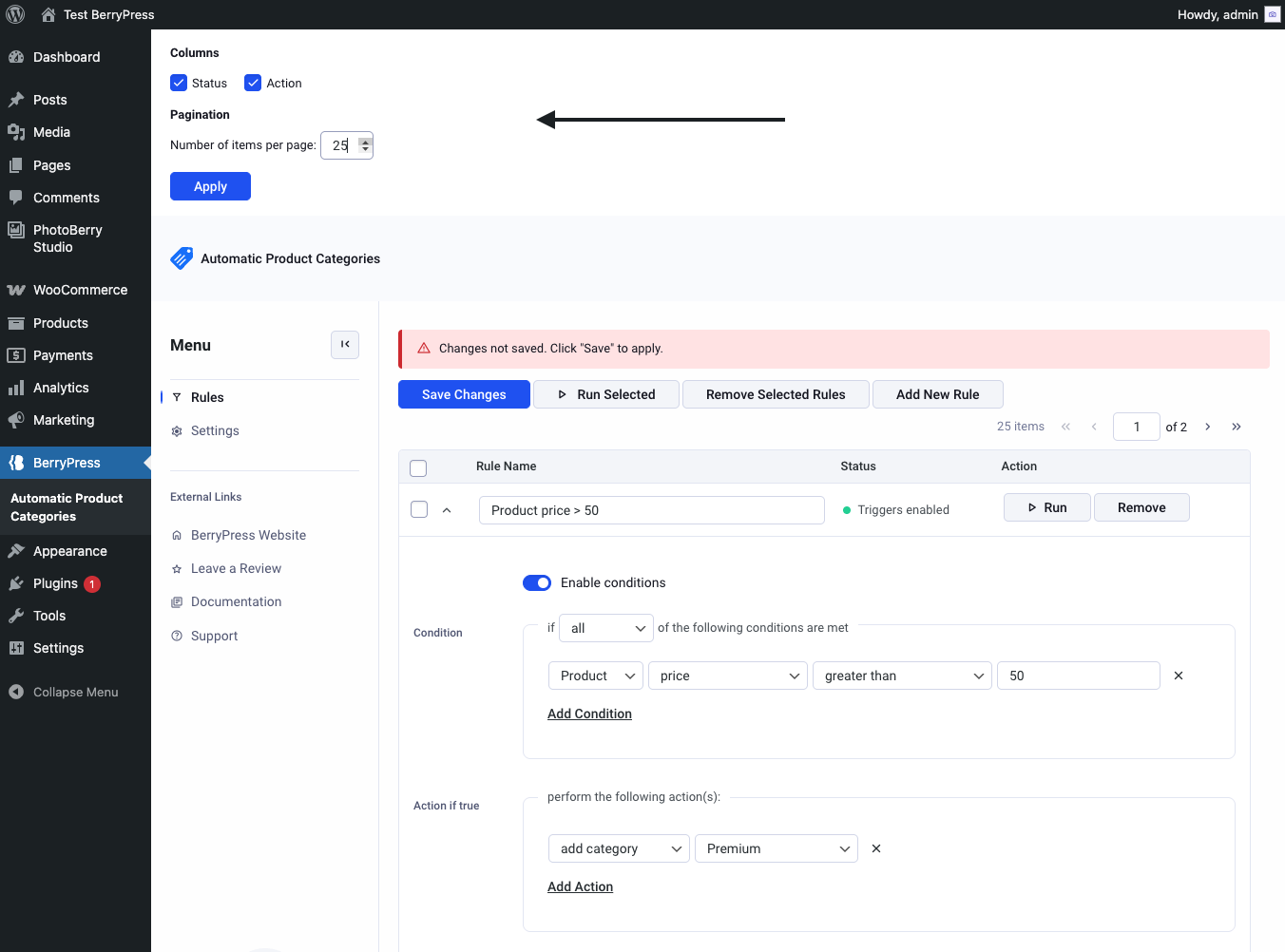Uncheck the Status column checkbox
This screenshot has width=1285, height=952.
pyautogui.click(x=179, y=83)
